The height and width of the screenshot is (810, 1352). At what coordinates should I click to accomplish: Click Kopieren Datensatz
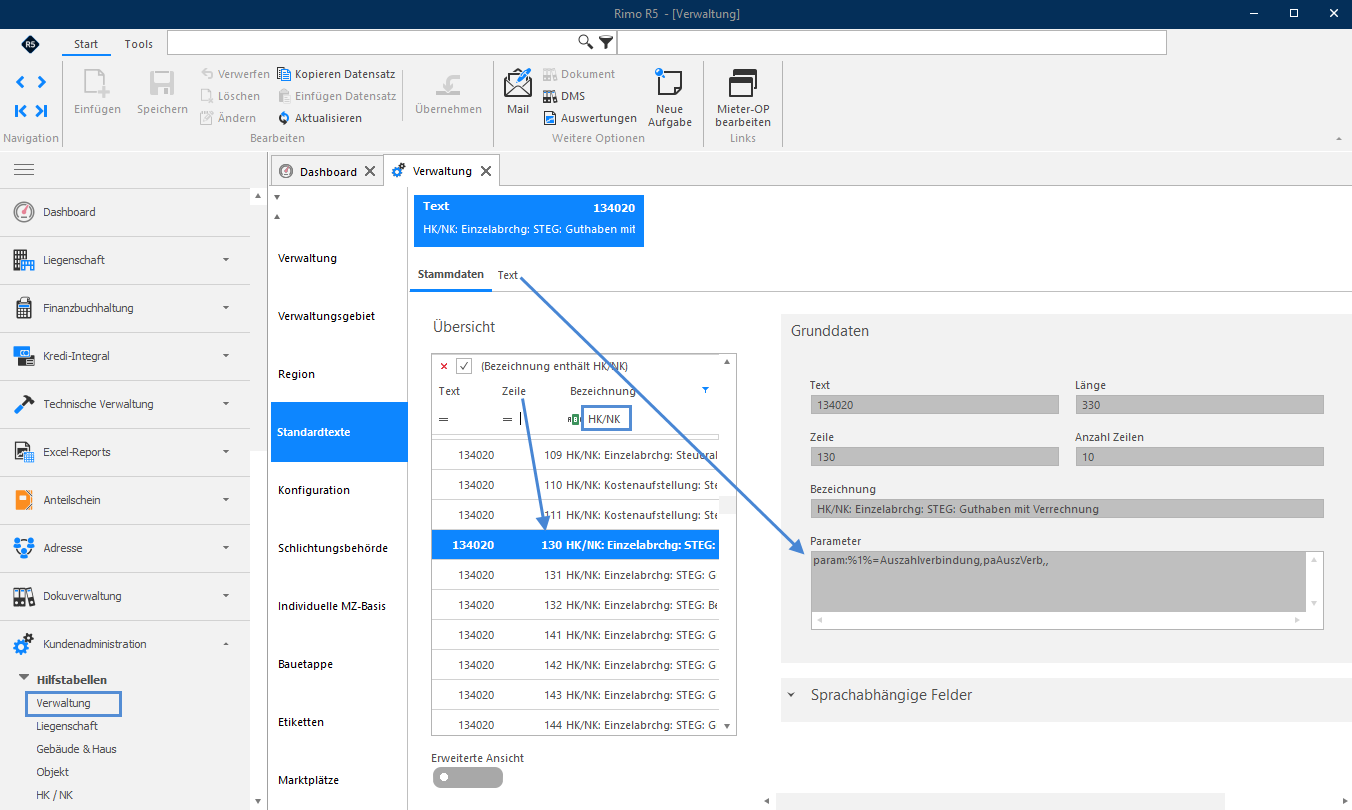[336, 74]
